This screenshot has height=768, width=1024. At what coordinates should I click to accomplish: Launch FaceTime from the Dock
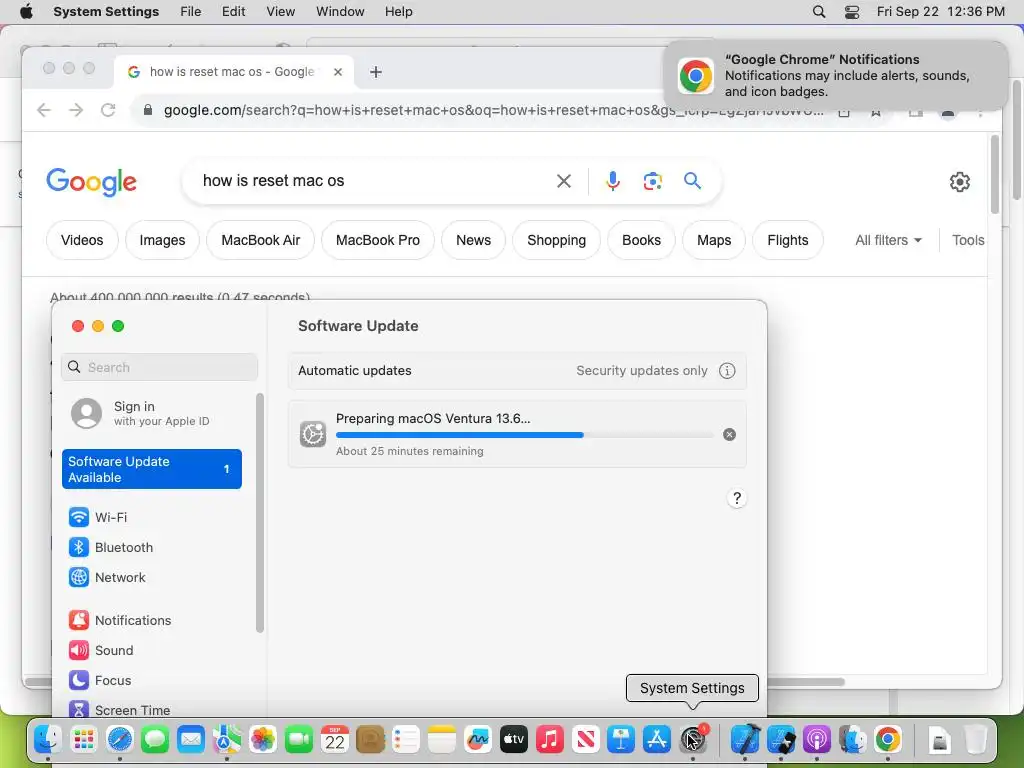298,740
